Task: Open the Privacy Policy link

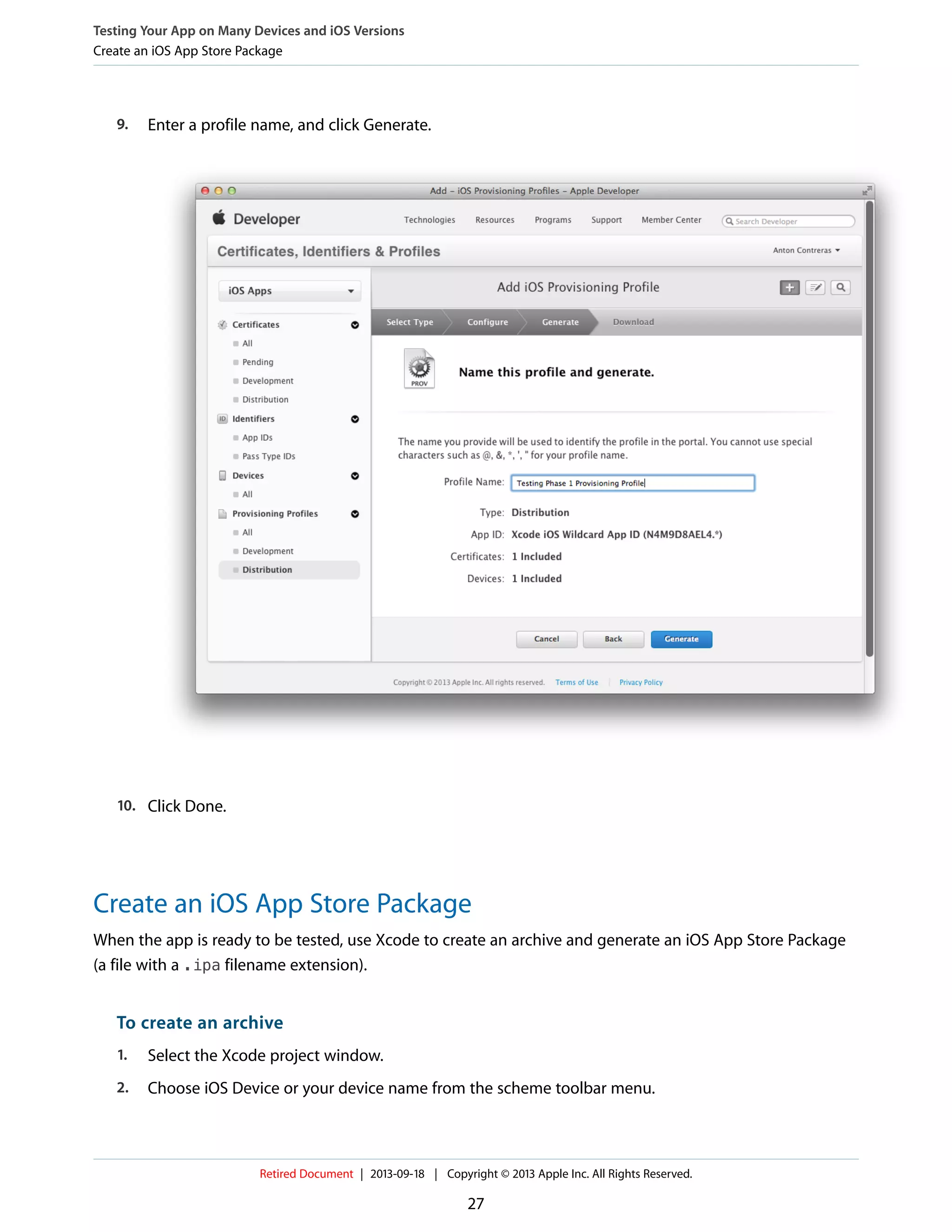Action: pos(641,682)
